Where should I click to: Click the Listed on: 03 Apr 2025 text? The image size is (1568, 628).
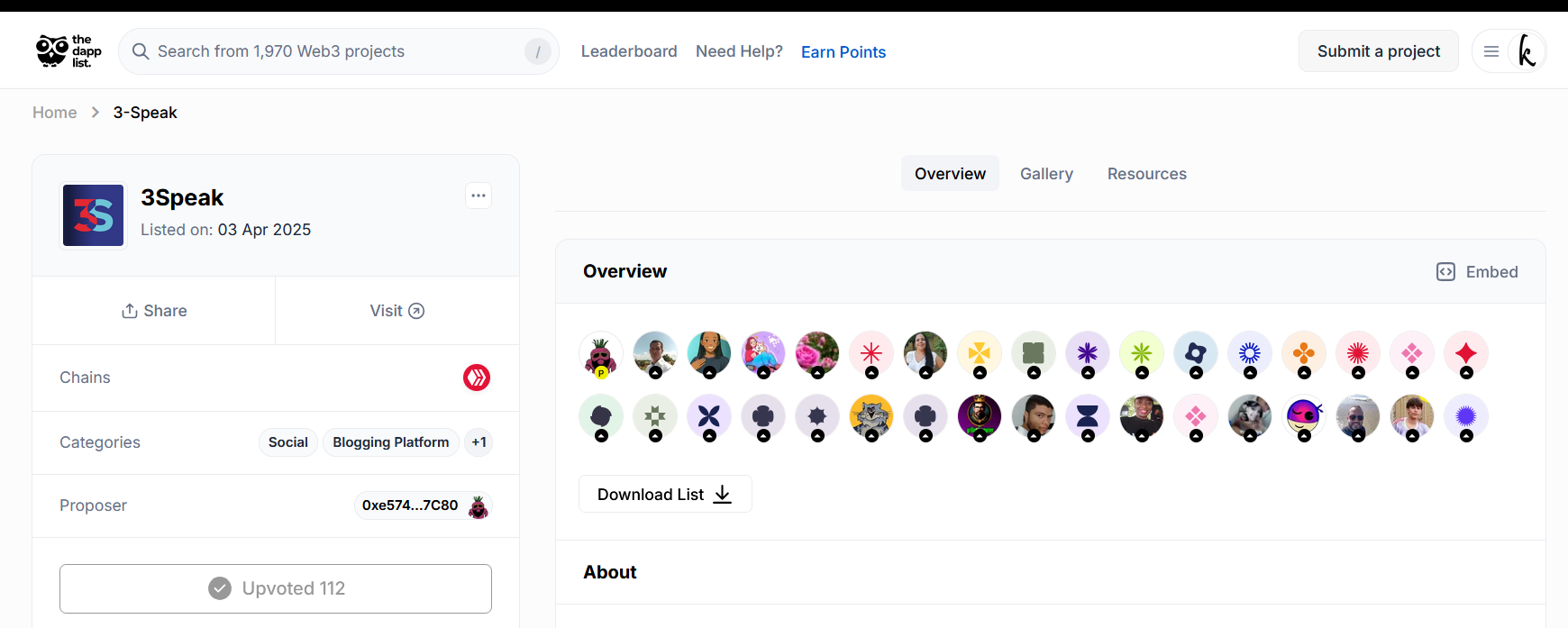click(226, 230)
